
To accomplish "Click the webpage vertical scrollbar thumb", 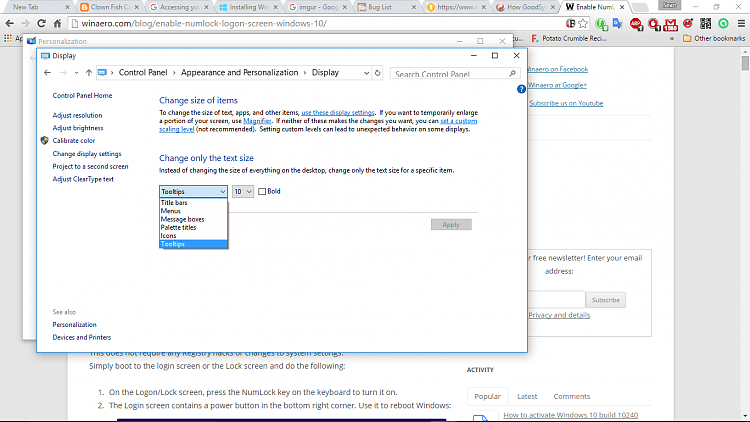I will [745, 63].
